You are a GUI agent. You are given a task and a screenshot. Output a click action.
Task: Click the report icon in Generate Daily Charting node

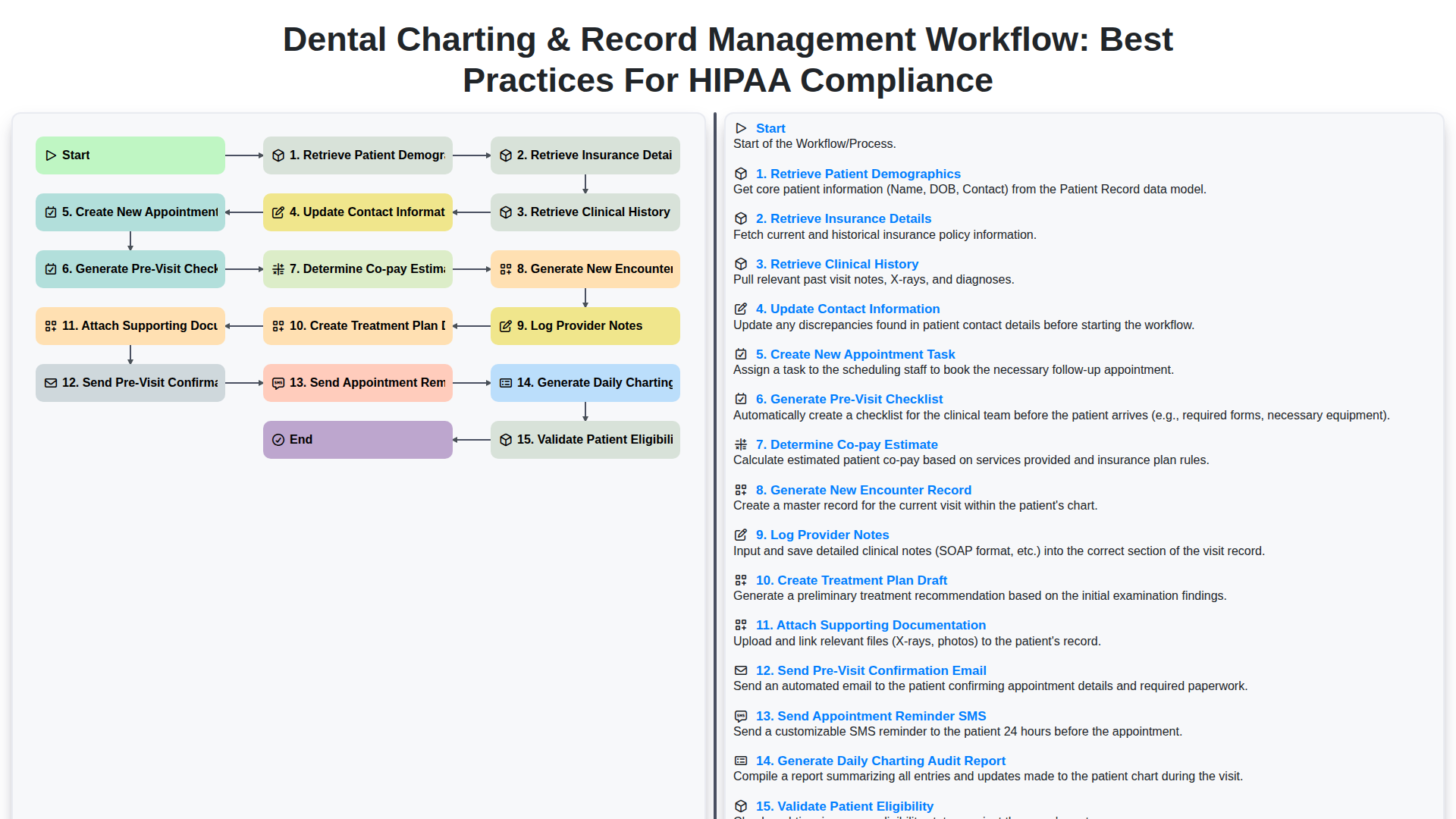point(506,383)
